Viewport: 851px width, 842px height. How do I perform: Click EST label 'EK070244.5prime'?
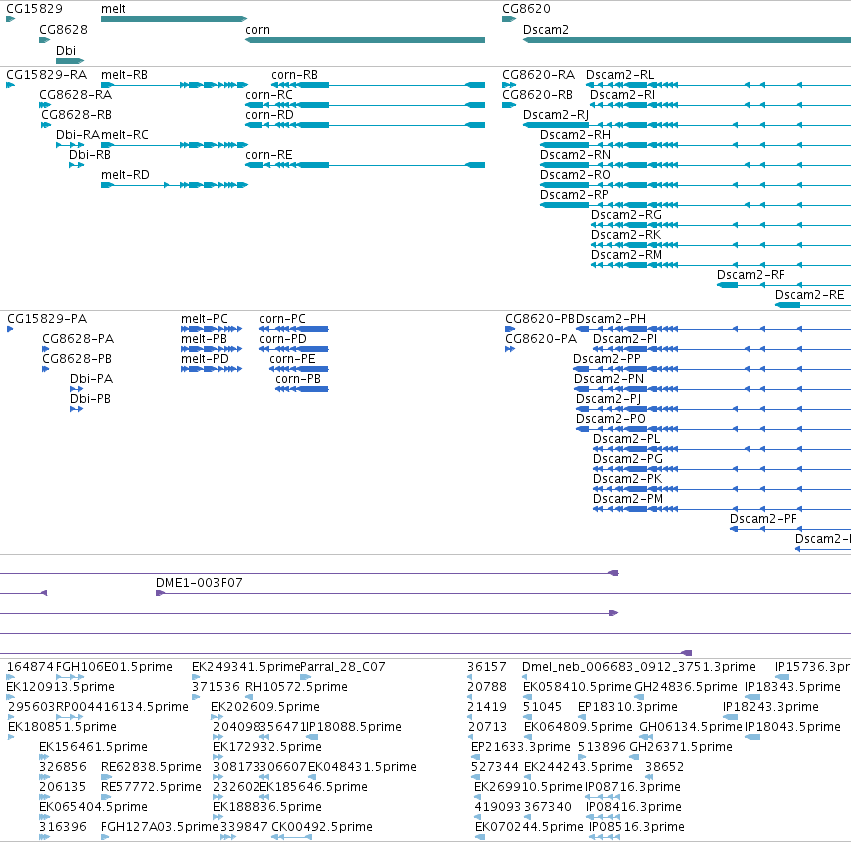click(x=529, y=827)
